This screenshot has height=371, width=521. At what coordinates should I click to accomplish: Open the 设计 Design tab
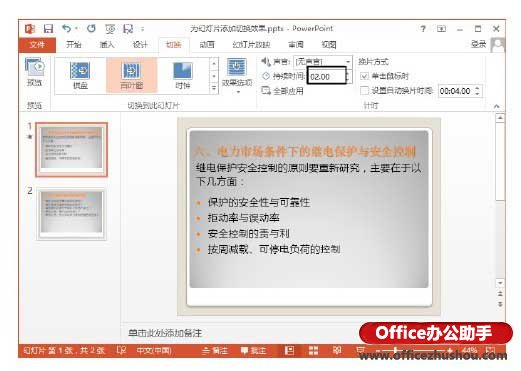[140, 45]
